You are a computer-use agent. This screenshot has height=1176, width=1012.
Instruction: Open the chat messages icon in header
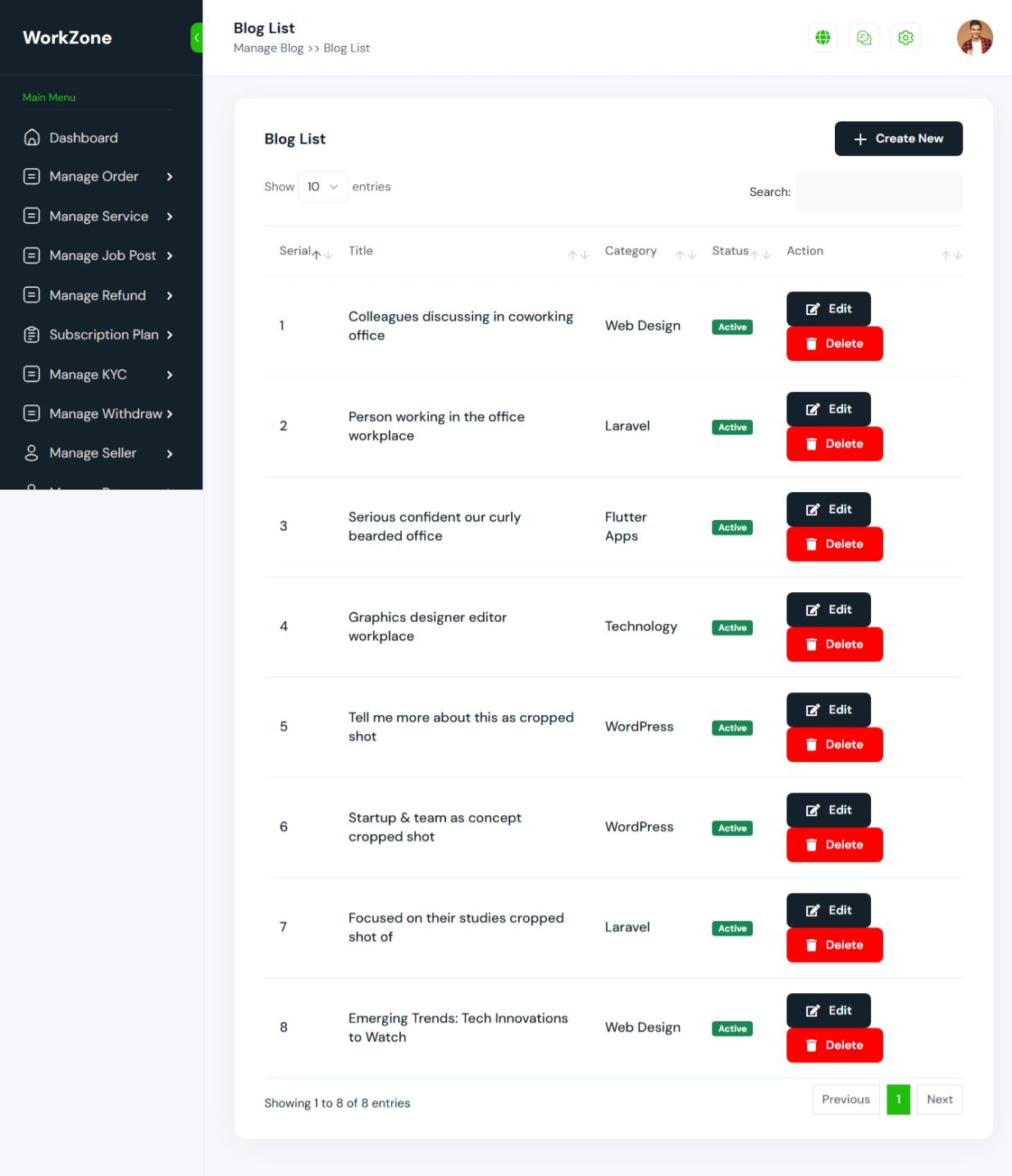[x=864, y=38]
